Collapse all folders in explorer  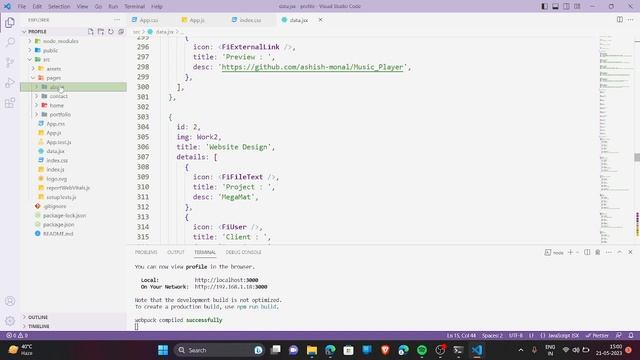click(121, 31)
